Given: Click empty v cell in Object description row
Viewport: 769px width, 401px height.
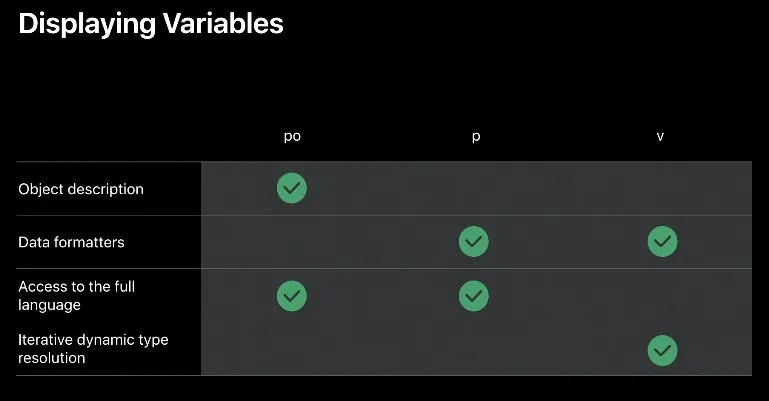Looking at the screenshot, I should pos(662,188).
